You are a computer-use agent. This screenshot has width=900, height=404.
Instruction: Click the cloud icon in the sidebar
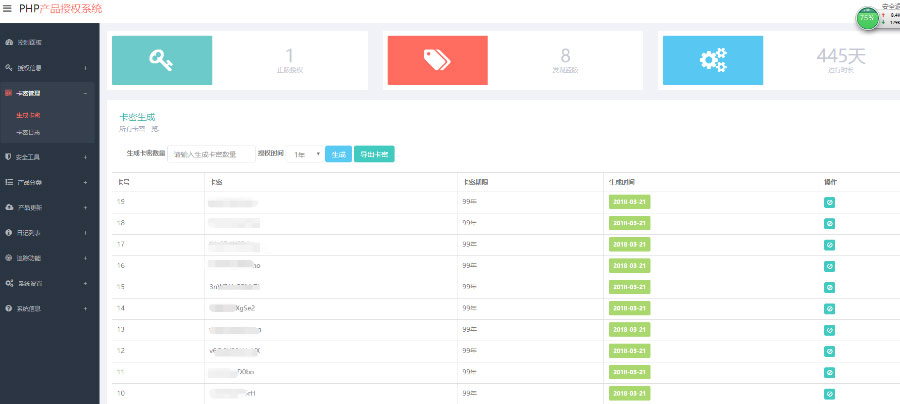click(9, 207)
